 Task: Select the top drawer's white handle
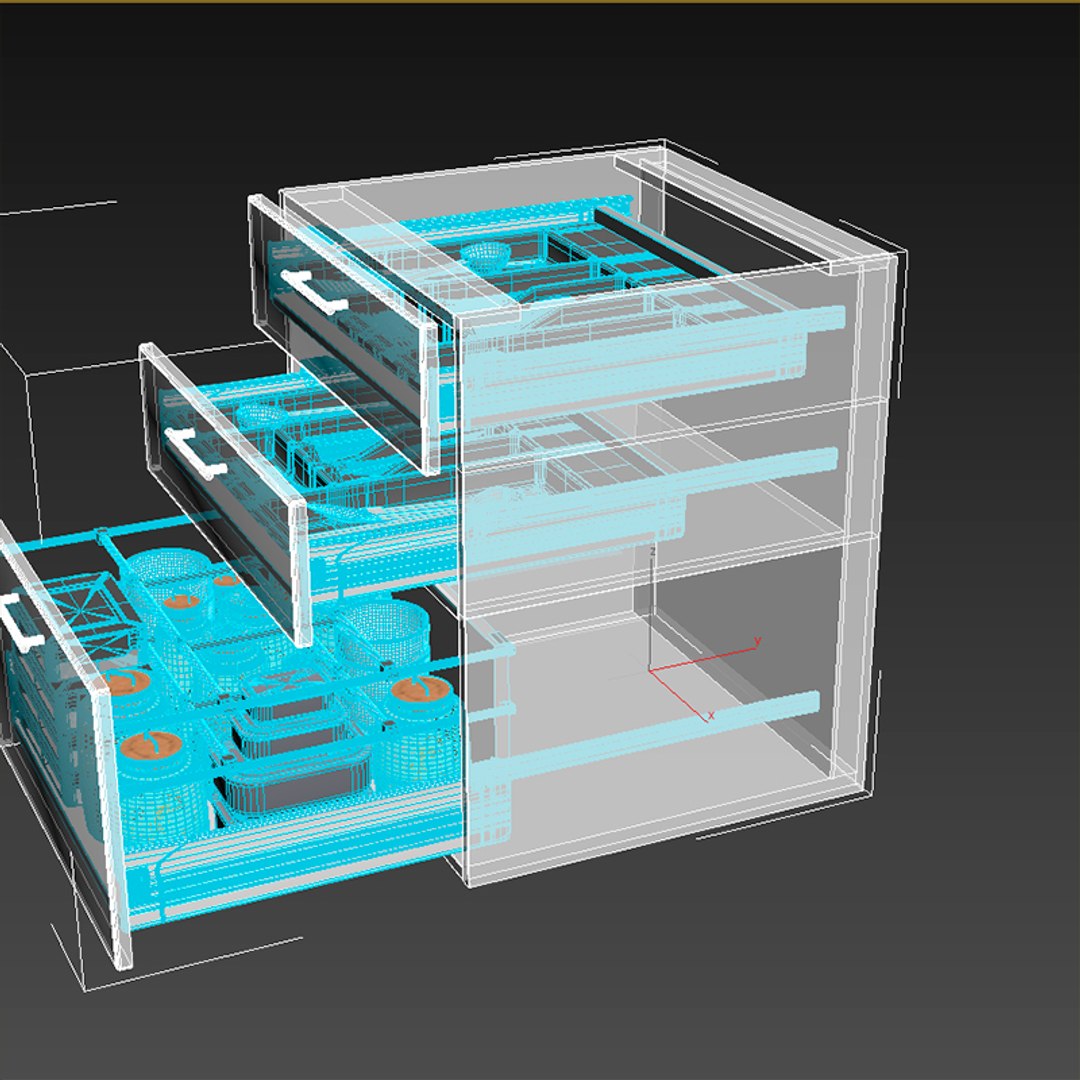(x=313, y=292)
